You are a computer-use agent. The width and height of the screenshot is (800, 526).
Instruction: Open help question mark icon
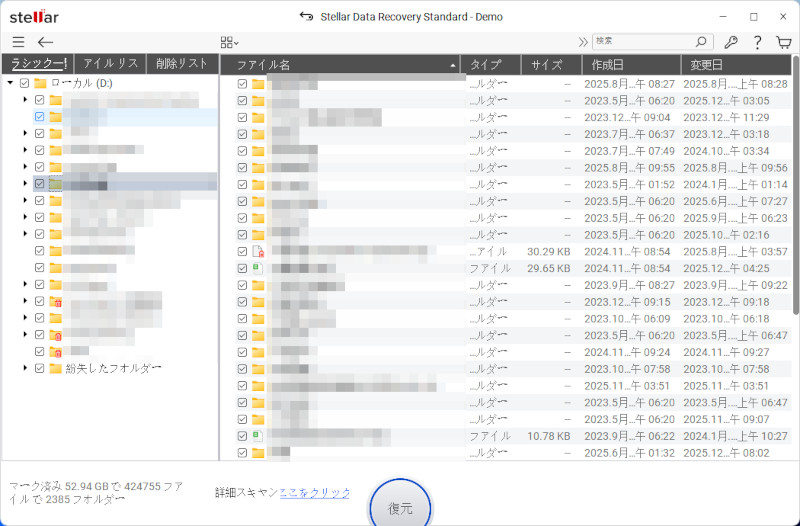click(x=758, y=42)
